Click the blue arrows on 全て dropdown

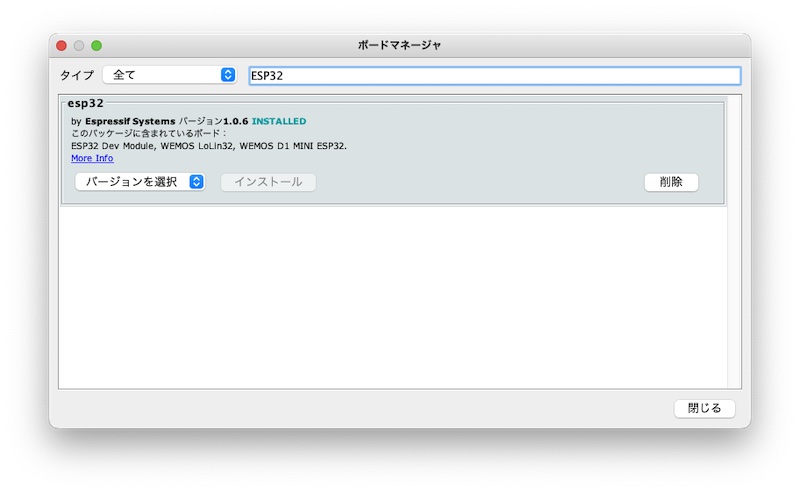point(227,75)
